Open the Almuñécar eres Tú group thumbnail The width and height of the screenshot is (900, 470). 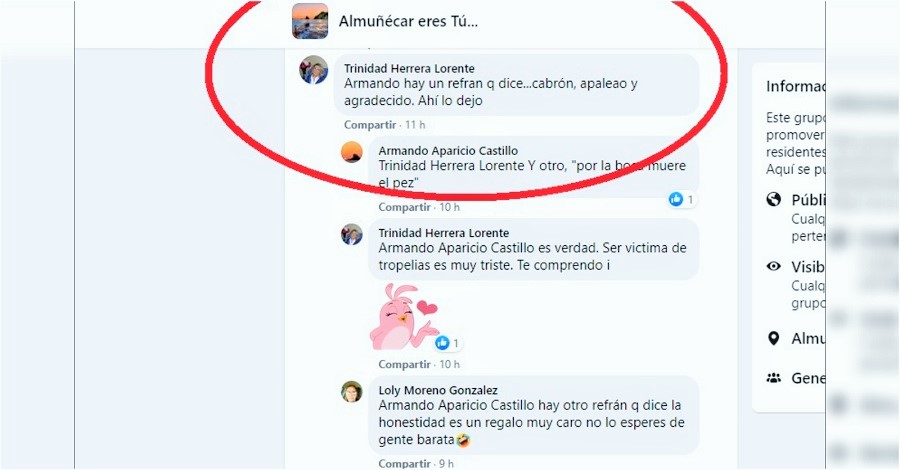310,21
